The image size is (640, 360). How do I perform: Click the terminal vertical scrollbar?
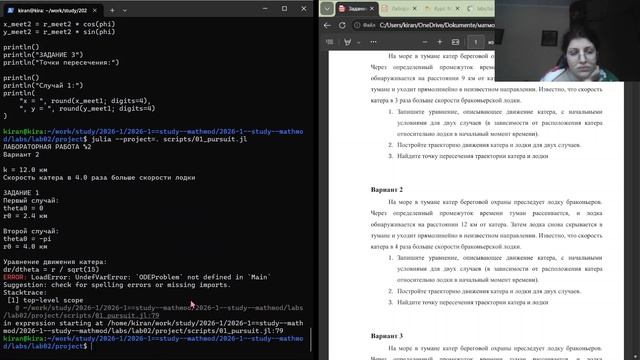(311, 340)
